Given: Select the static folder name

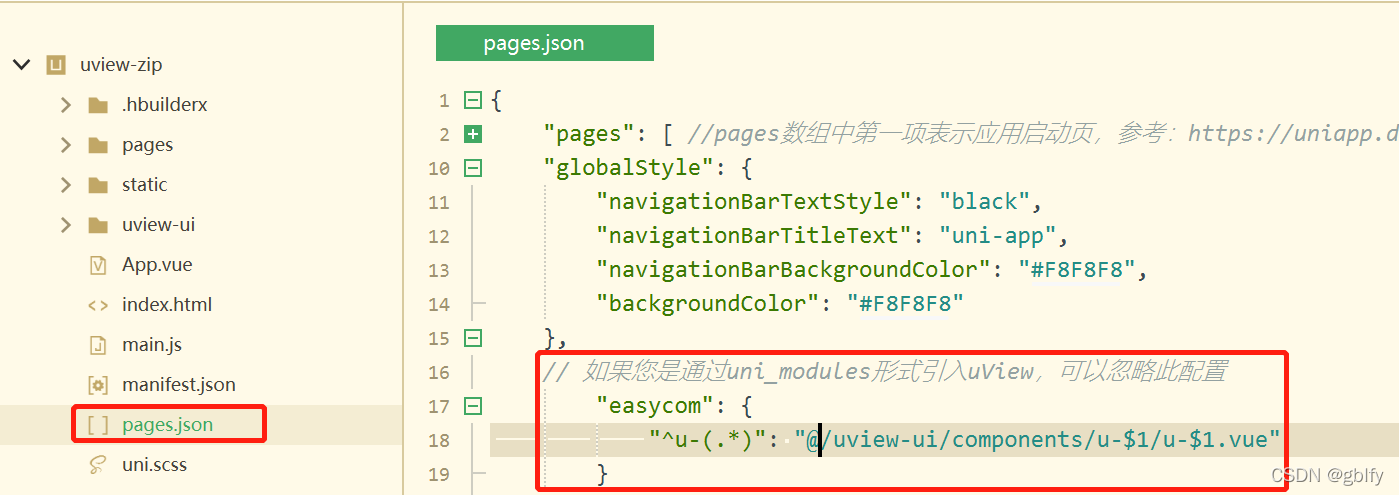Looking at the screenshot, I should (145, 185).
